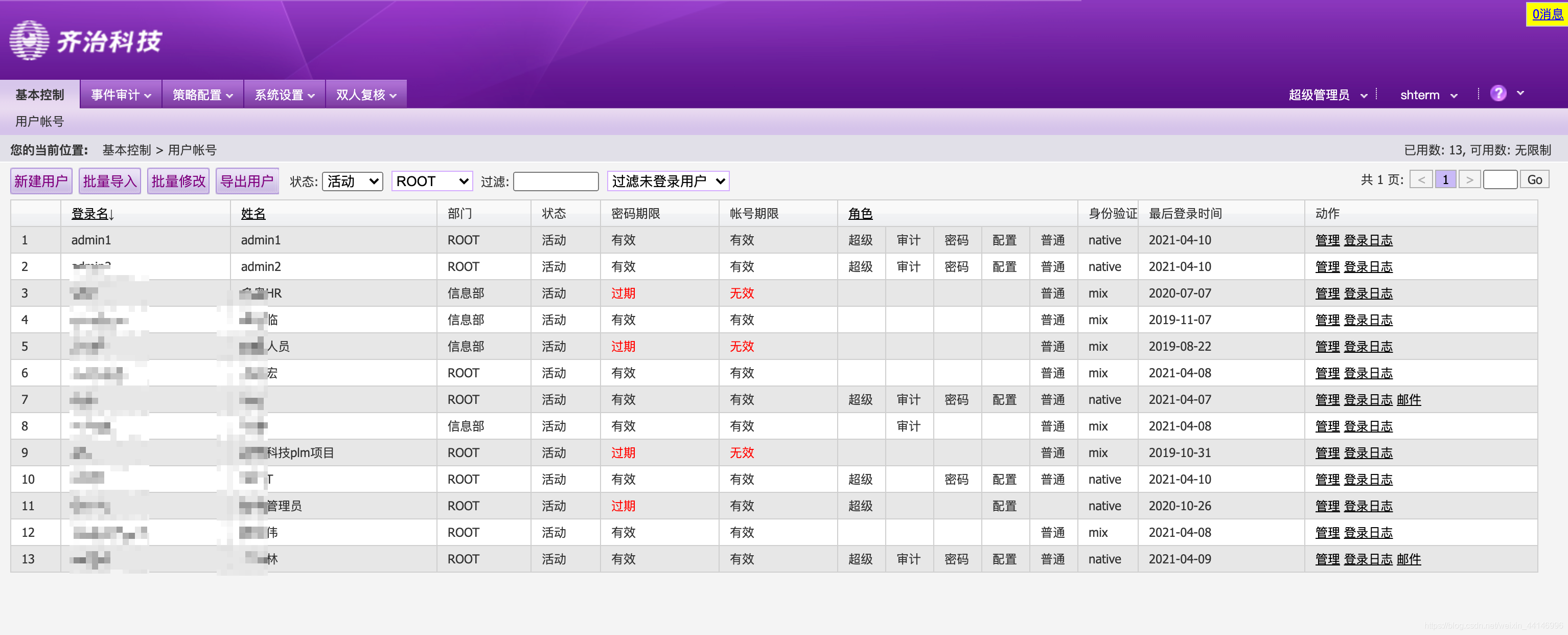
Task: Open 登录日志 in row 11
Action: [1368, 506]
